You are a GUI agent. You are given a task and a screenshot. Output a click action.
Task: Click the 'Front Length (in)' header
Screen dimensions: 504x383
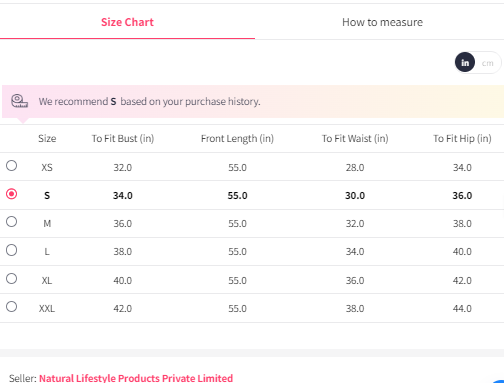click(237, 138)
